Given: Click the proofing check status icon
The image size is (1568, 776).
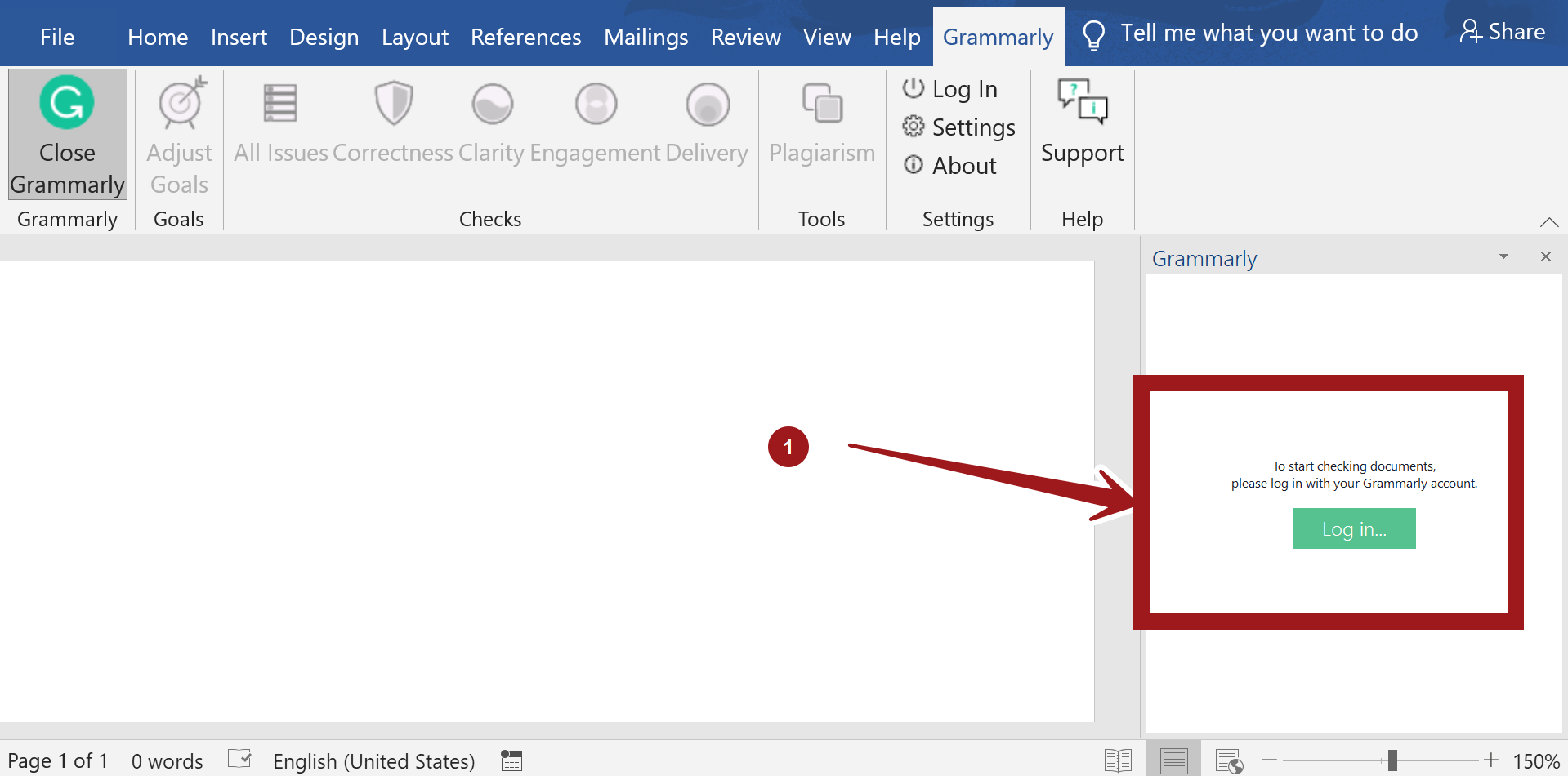Looking at the screenshot, I should 239,760.
